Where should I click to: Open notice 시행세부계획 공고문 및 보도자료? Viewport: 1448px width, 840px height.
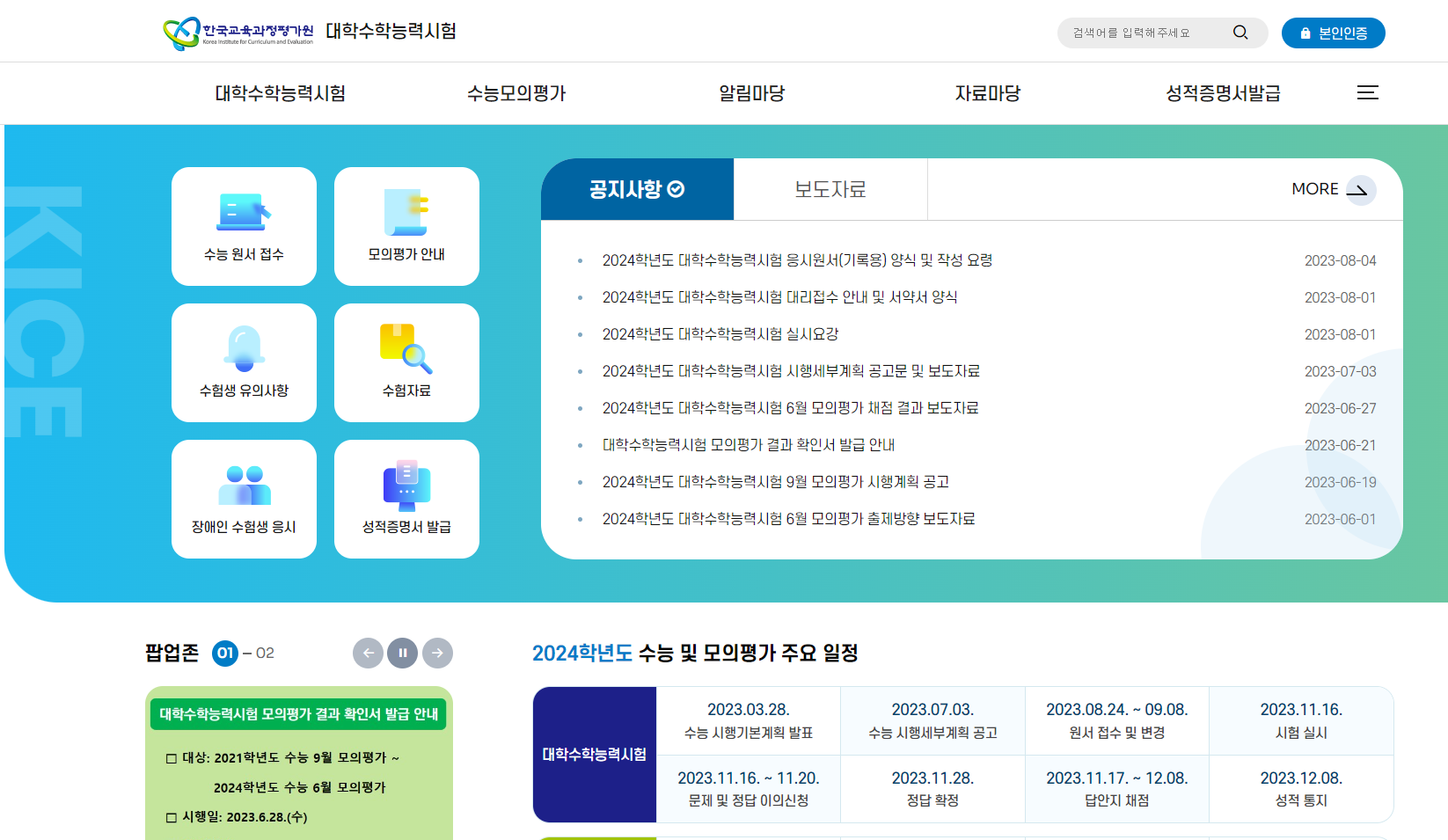tap(791, 371)
